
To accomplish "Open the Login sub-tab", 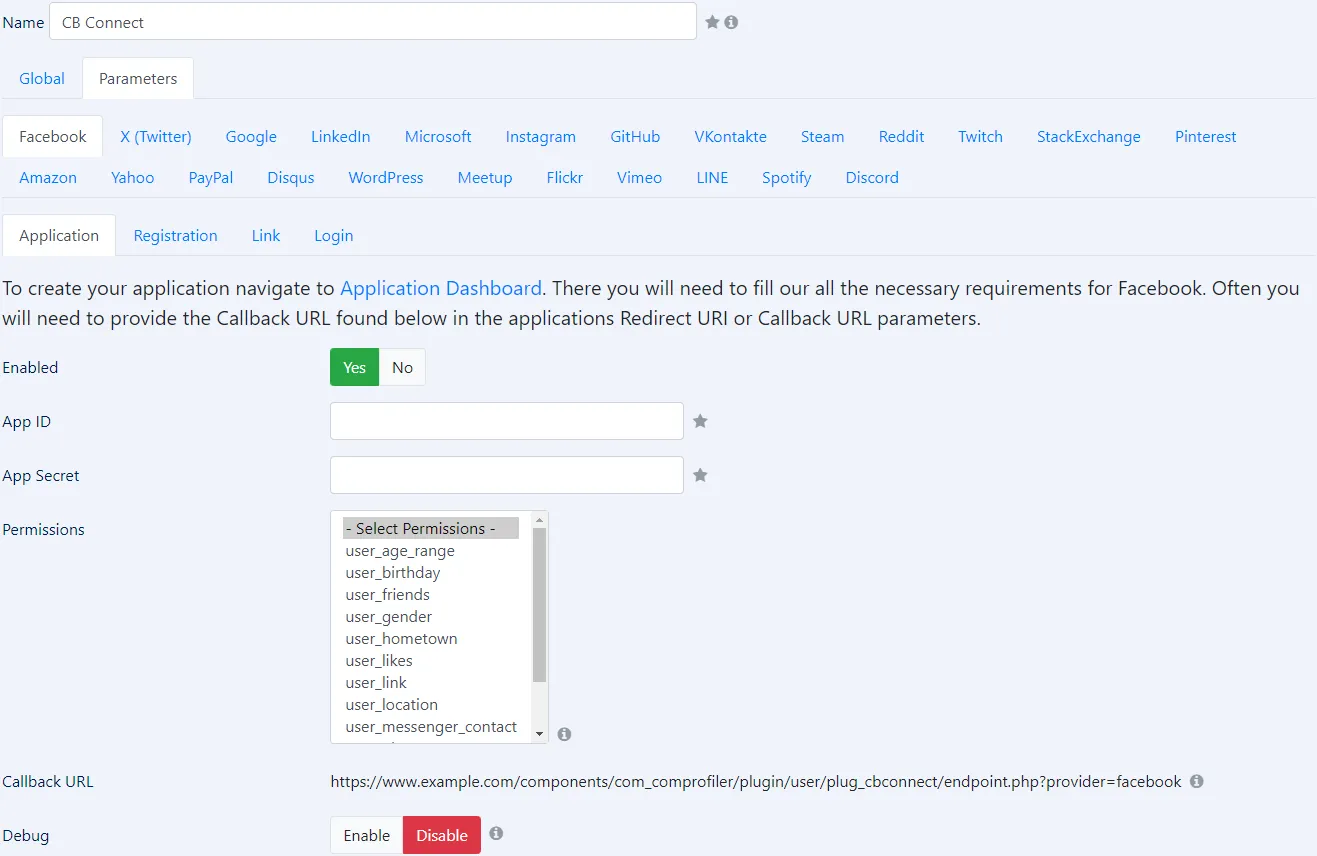I will pos(334,235).
